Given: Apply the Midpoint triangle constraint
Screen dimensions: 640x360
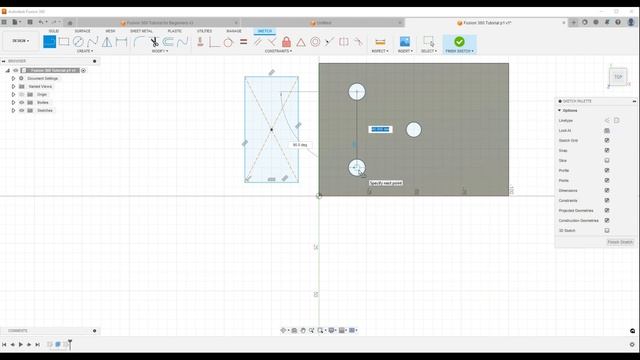Looking at the screenshot, I should 301,42.
